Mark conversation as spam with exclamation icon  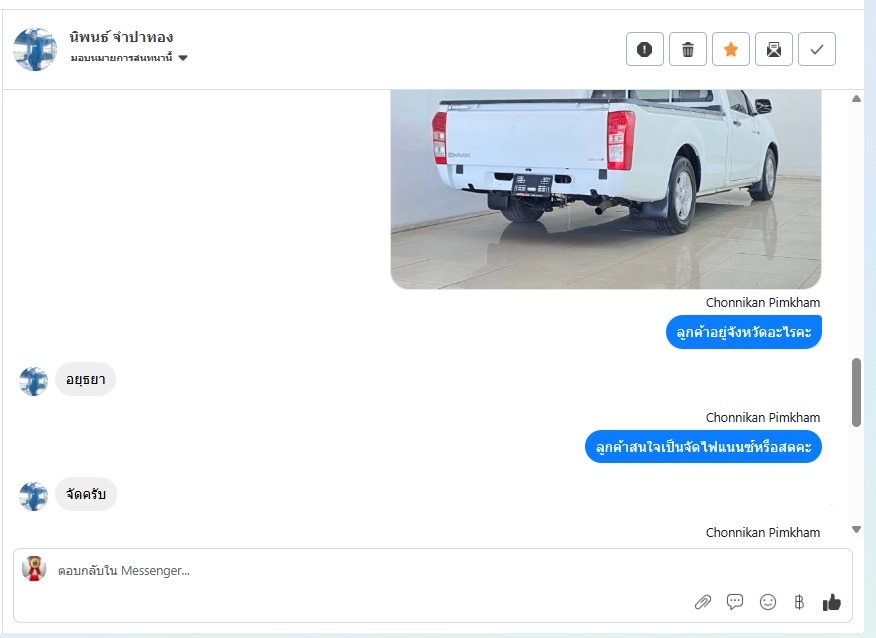pyautogui.click(x=645, y=49)
